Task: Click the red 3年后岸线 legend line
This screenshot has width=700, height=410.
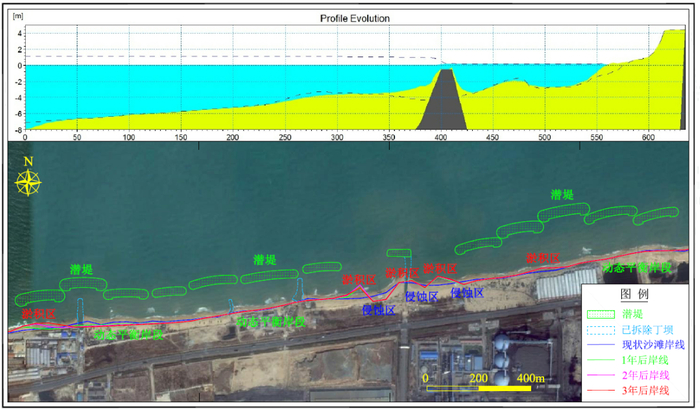Action: pos(601,391)
